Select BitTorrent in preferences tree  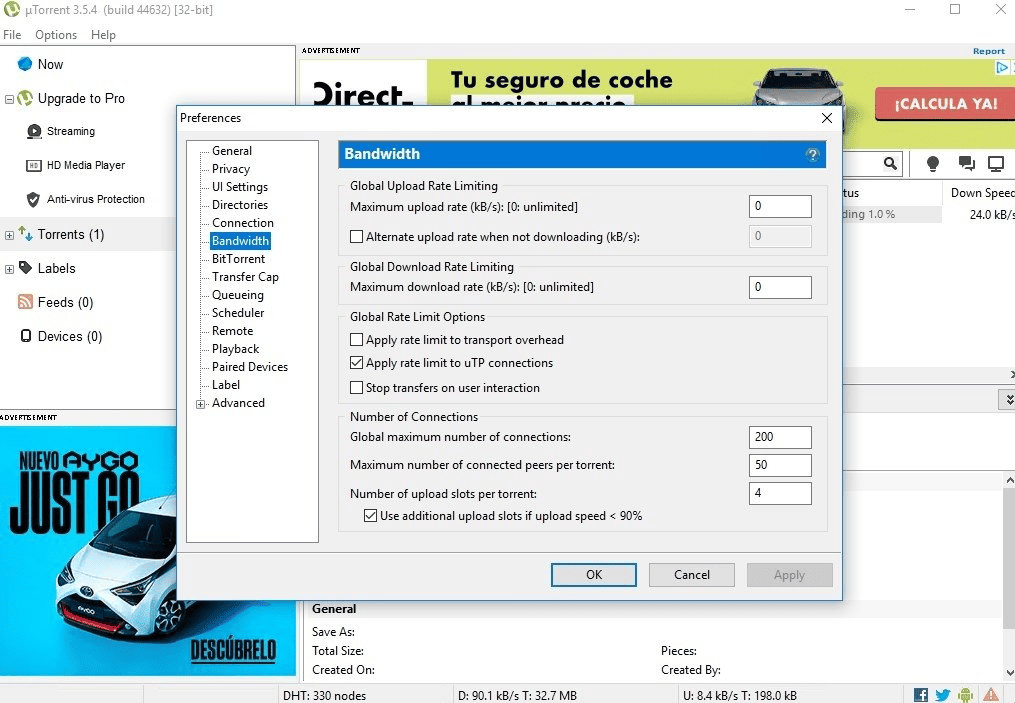(238, 259)
